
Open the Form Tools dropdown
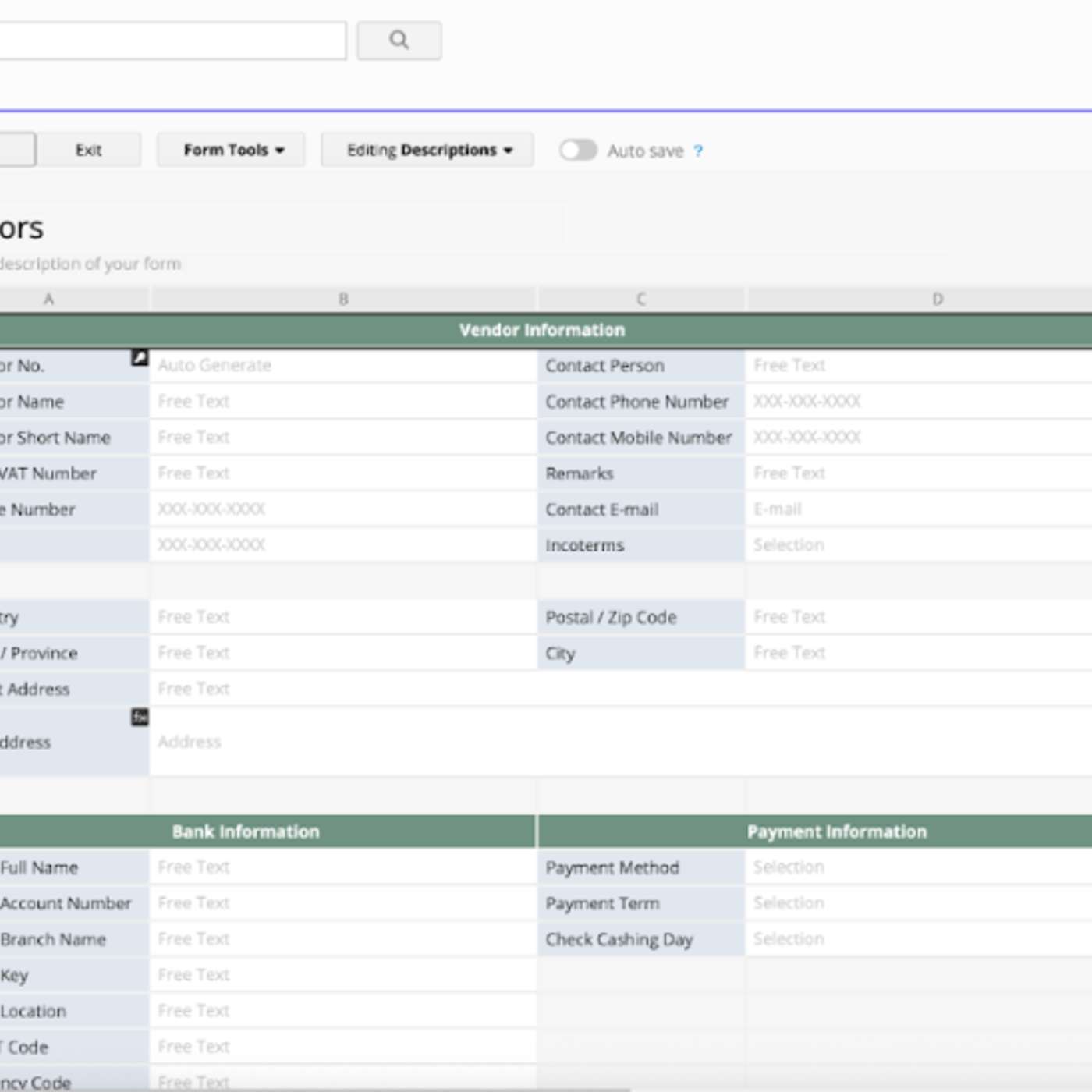point(231,150)
